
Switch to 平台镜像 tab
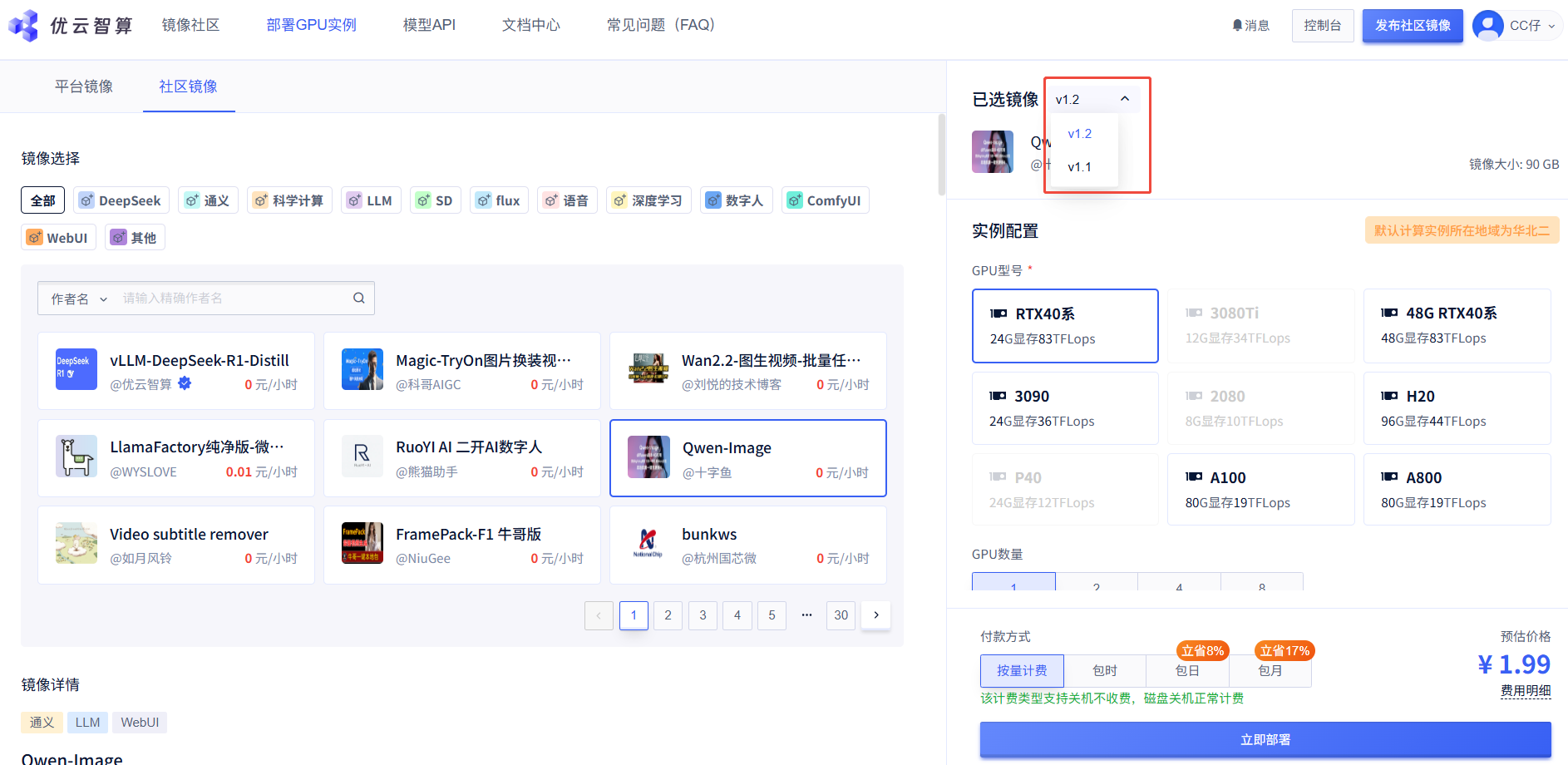(84, 86)
